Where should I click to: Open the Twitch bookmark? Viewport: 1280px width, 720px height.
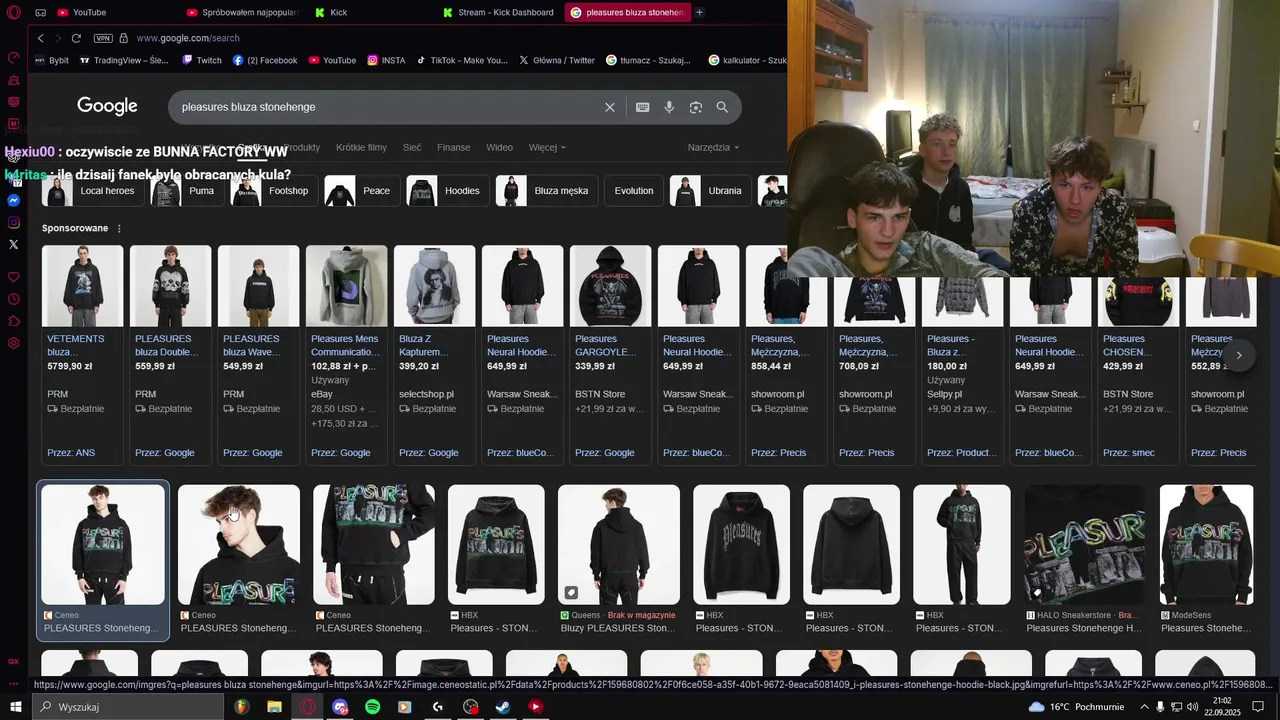tap(201, 60)
